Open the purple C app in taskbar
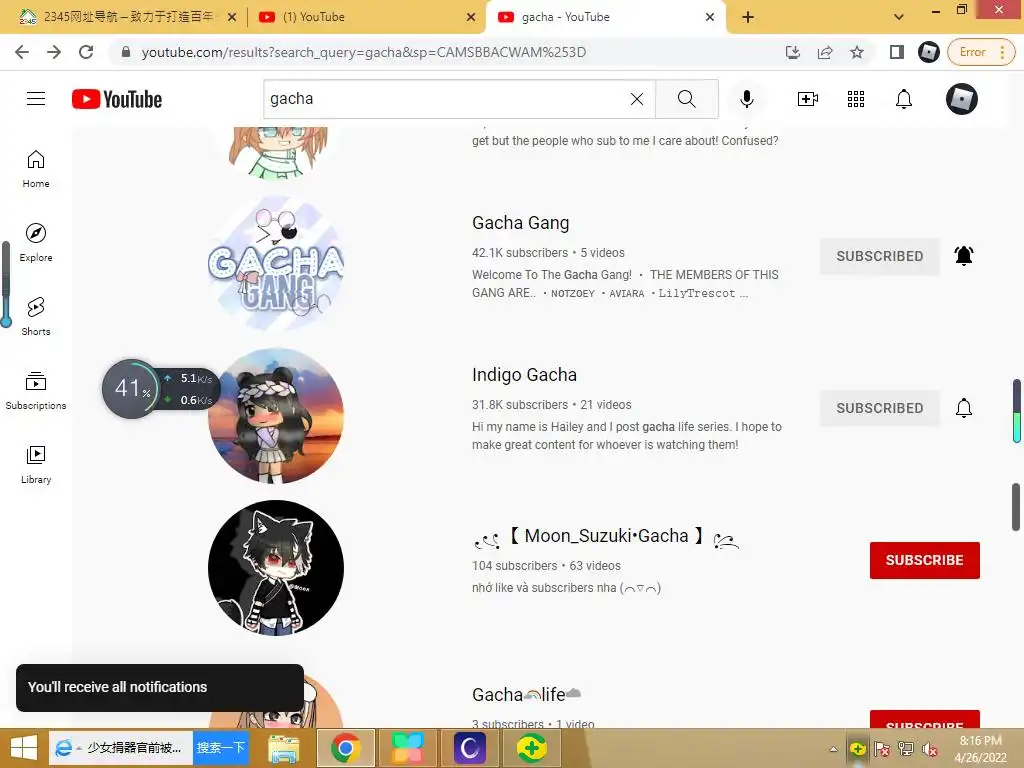 [x=470, y=748]
